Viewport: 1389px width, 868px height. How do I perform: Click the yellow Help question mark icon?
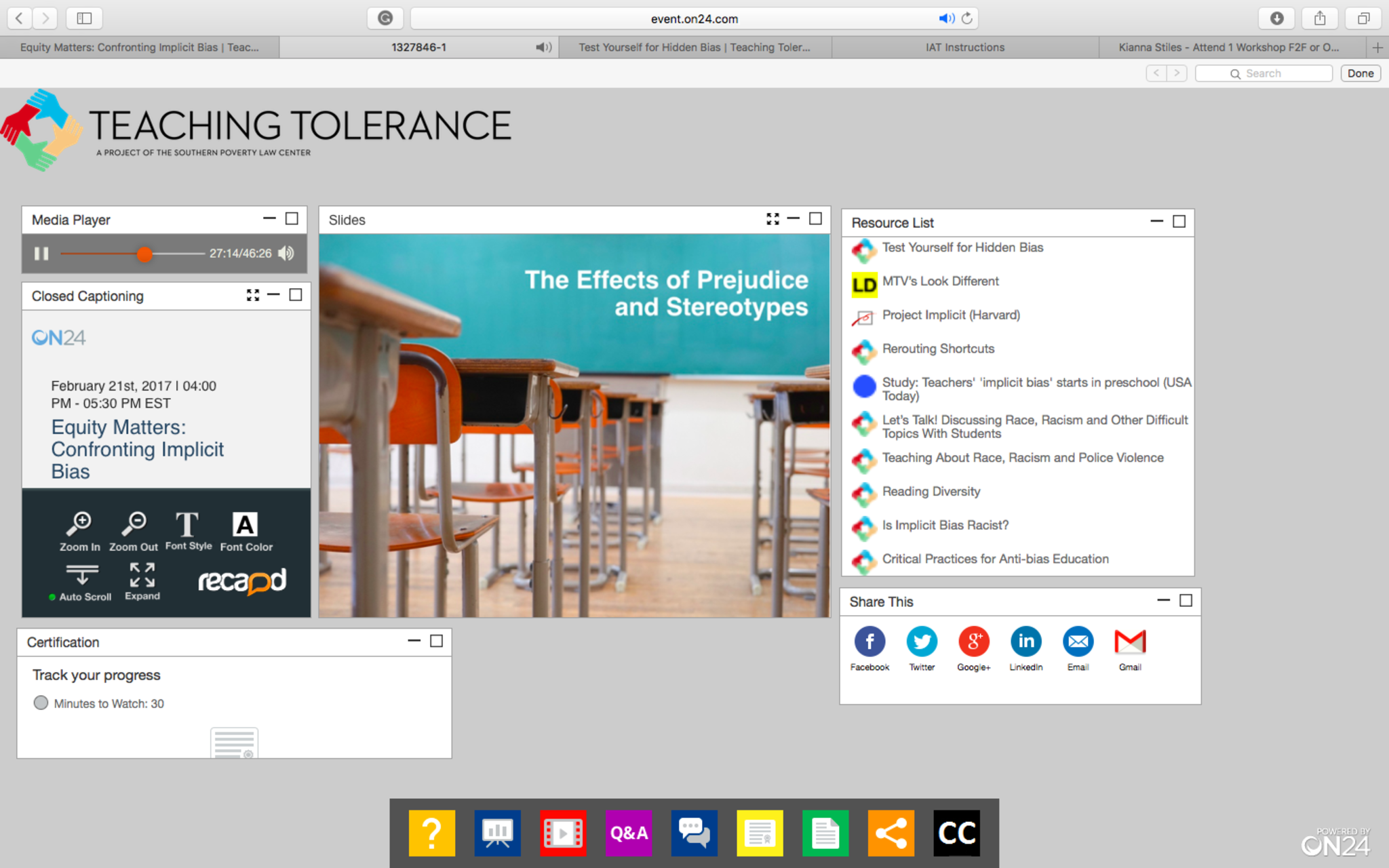pyautogui.click(x=431, y=832)
